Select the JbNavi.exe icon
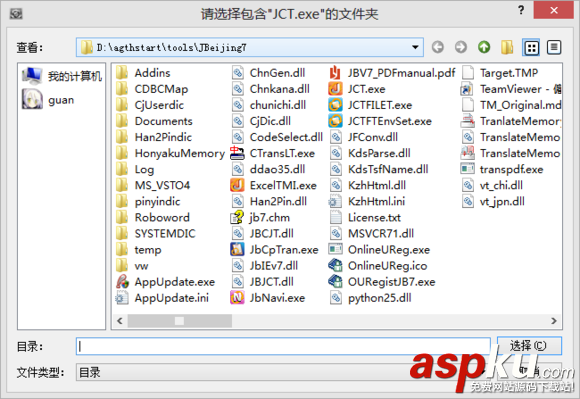Viewport: 580px width, 399px height. (x=237, y=298)
